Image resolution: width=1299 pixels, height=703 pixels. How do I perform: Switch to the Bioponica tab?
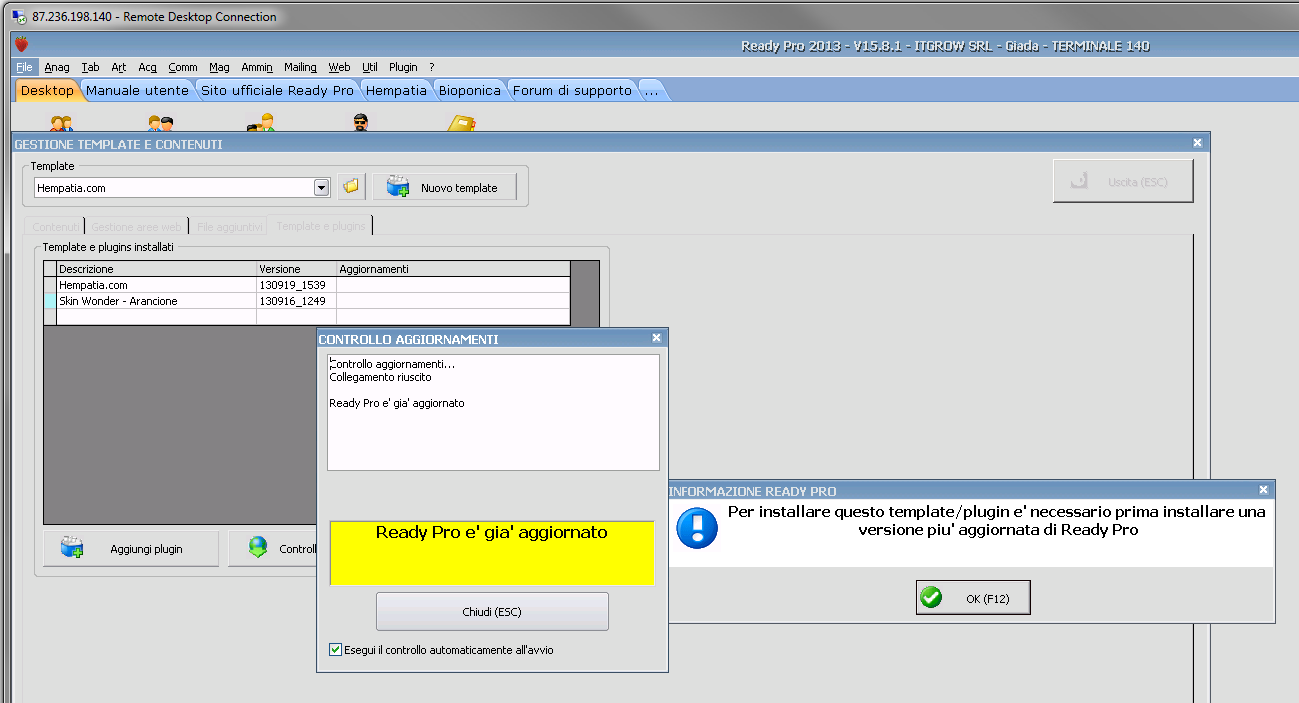469,90
